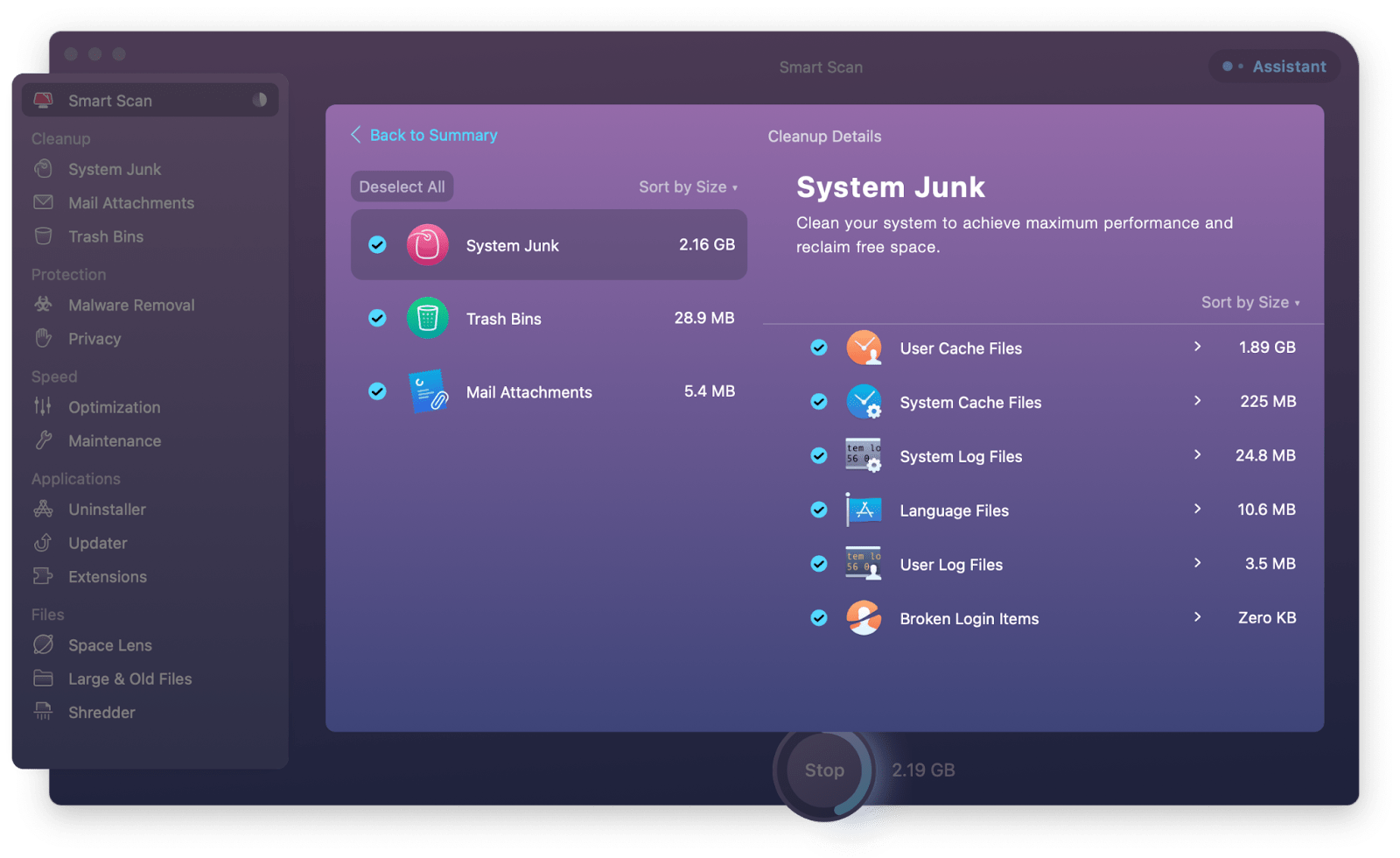Click the System Log Files icon
This screenshot has width=1400, height=858.
(864, 455)
